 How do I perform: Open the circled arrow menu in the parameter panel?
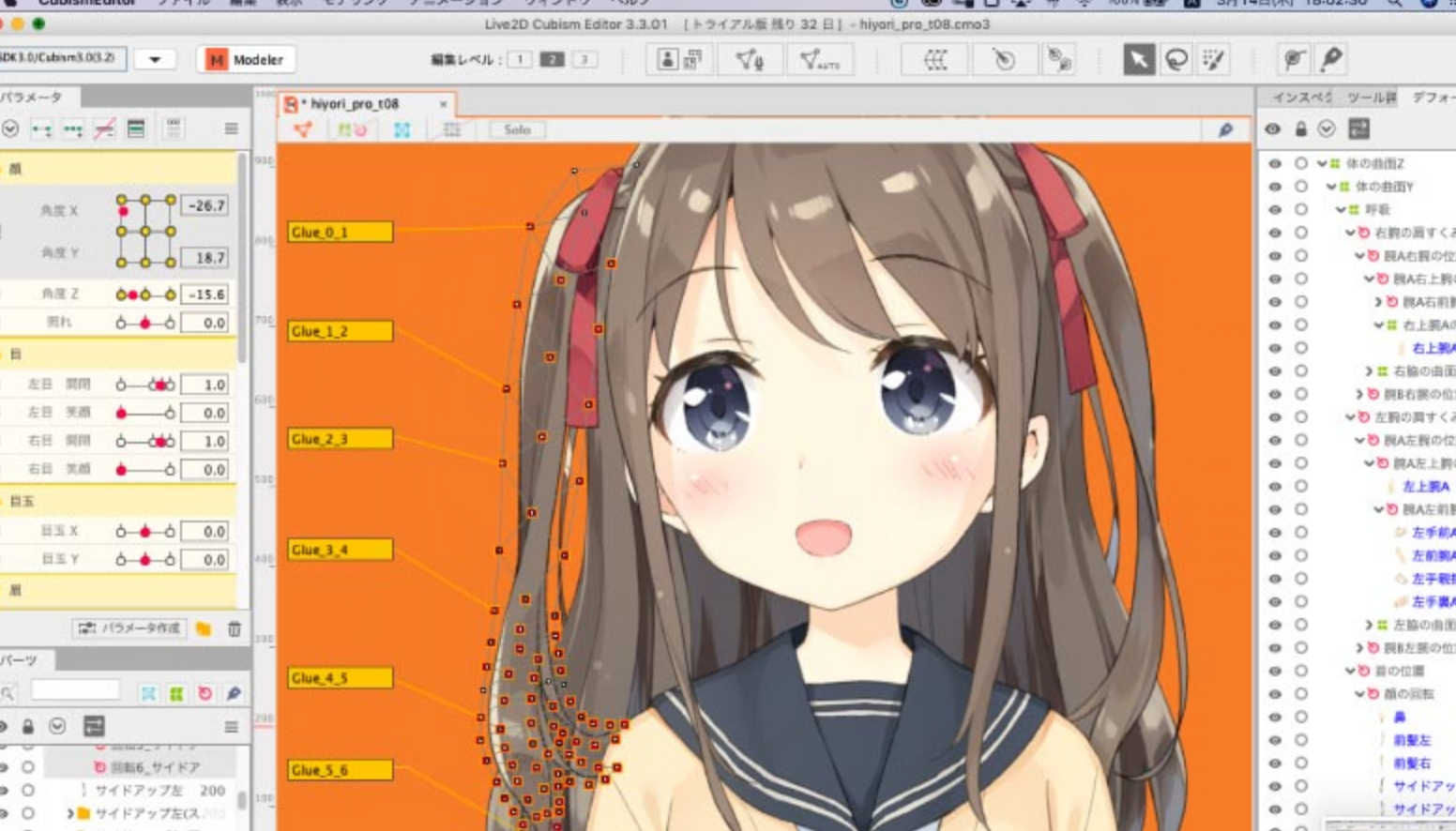tap(10, 128)
